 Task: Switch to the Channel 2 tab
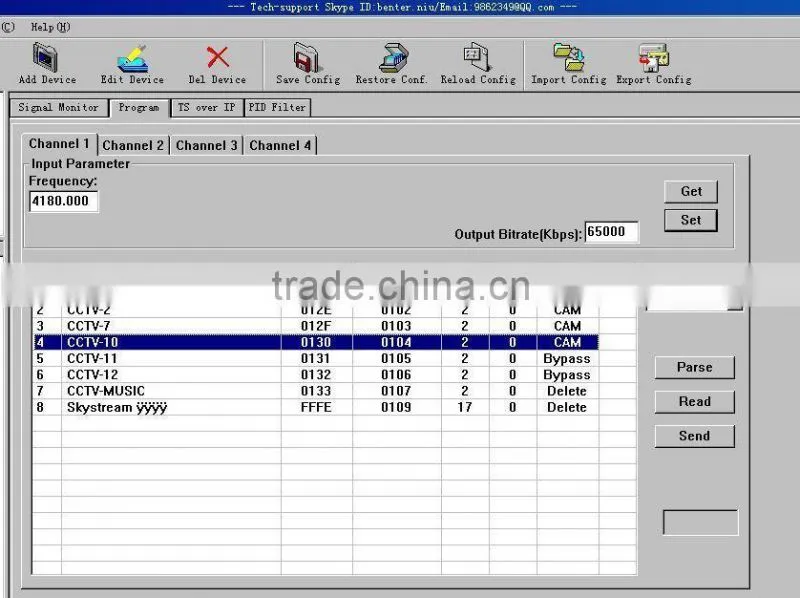click(133, 145)
